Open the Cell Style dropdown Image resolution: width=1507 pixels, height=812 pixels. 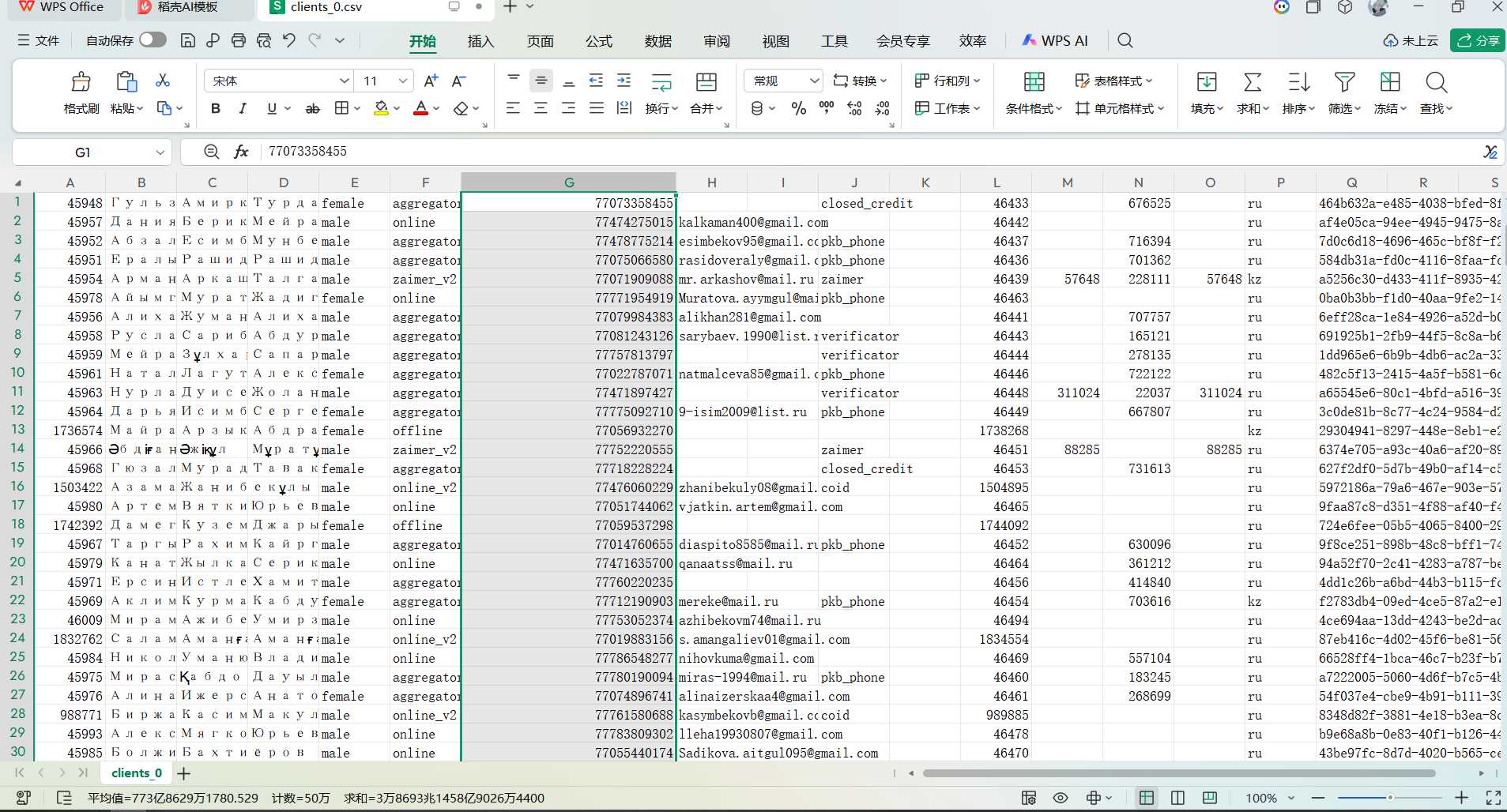tap(1119, 108)
